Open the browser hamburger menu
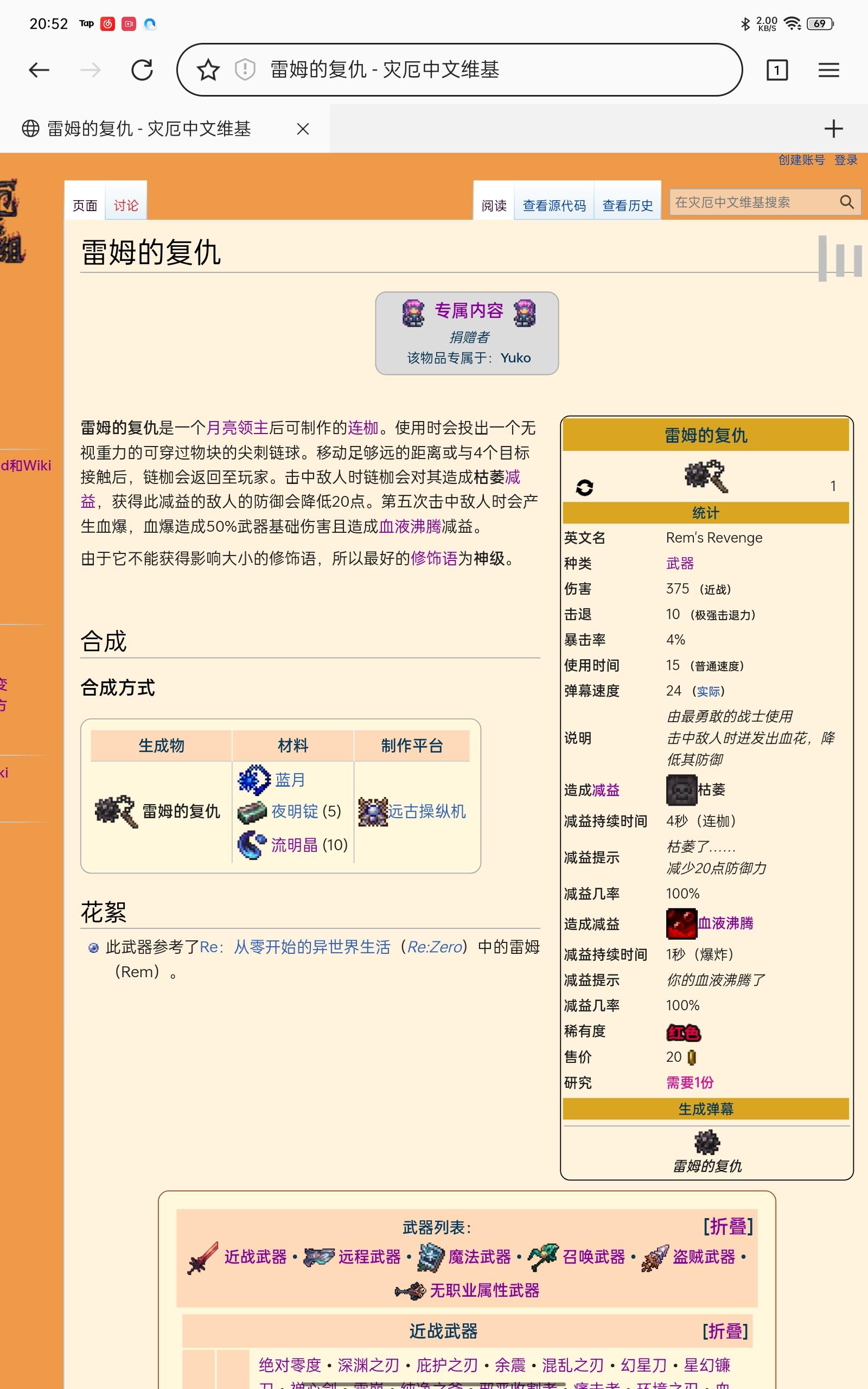 pyautogui.click(x=828, y=70)
